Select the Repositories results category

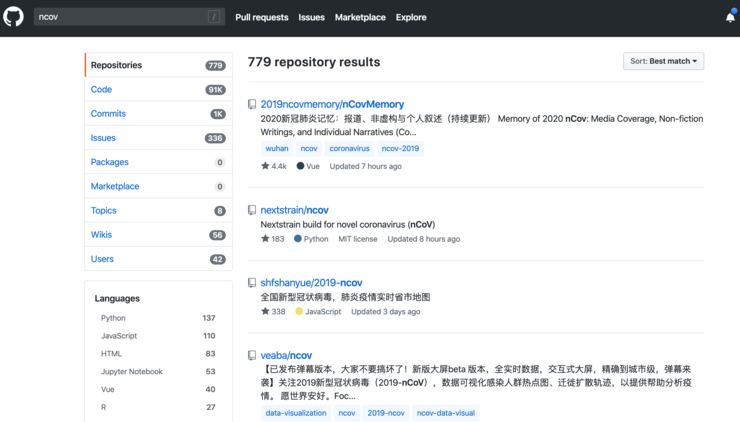(159, 65)
